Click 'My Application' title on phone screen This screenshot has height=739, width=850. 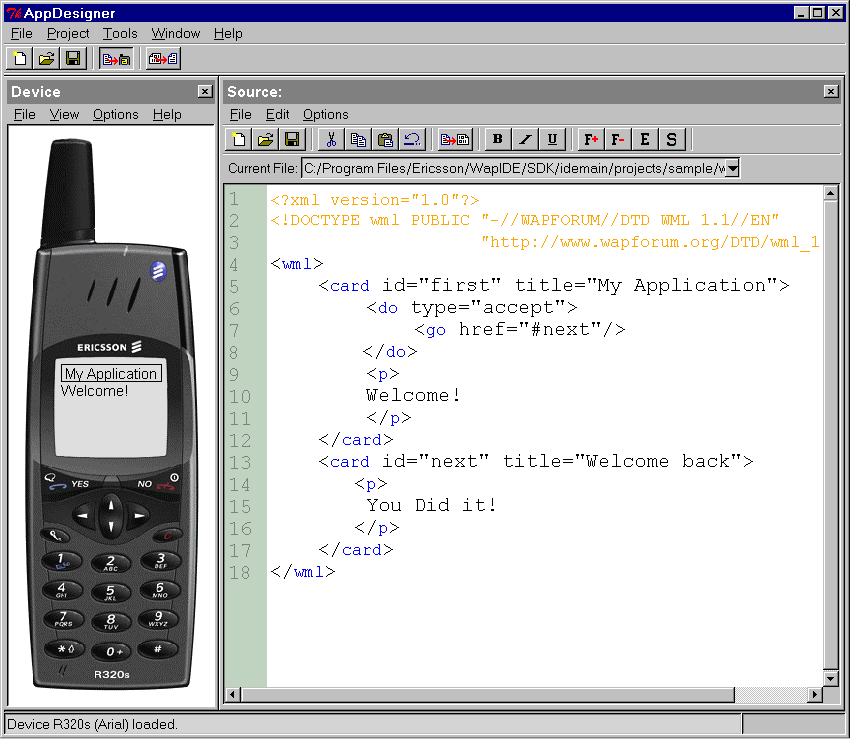[x=111, y=374]
